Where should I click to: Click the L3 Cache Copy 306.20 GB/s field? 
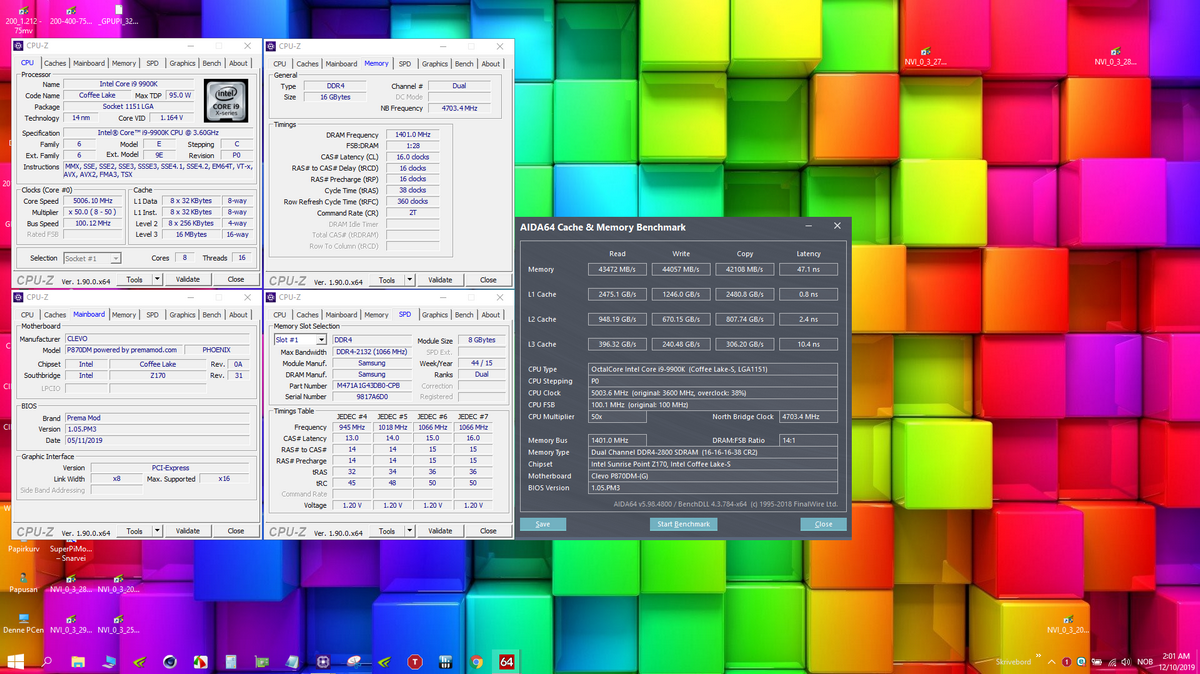[x=744, y=344]
